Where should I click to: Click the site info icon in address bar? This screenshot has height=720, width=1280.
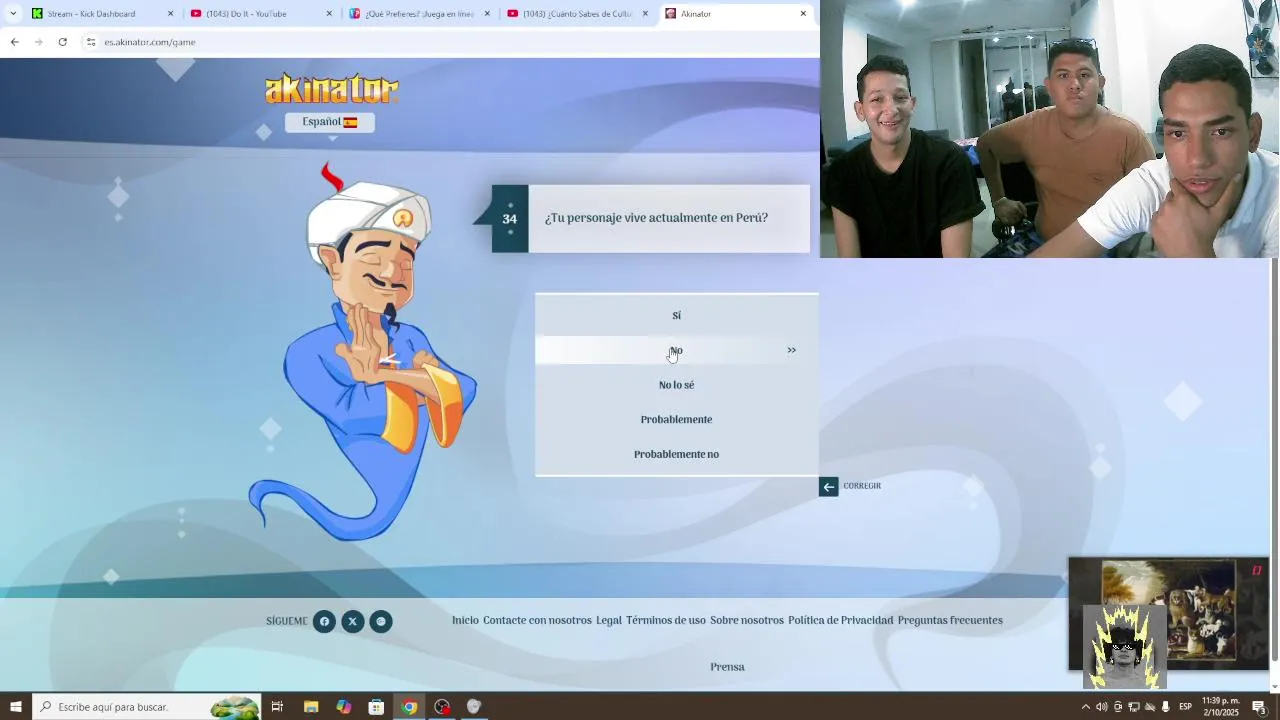(91, 42)
